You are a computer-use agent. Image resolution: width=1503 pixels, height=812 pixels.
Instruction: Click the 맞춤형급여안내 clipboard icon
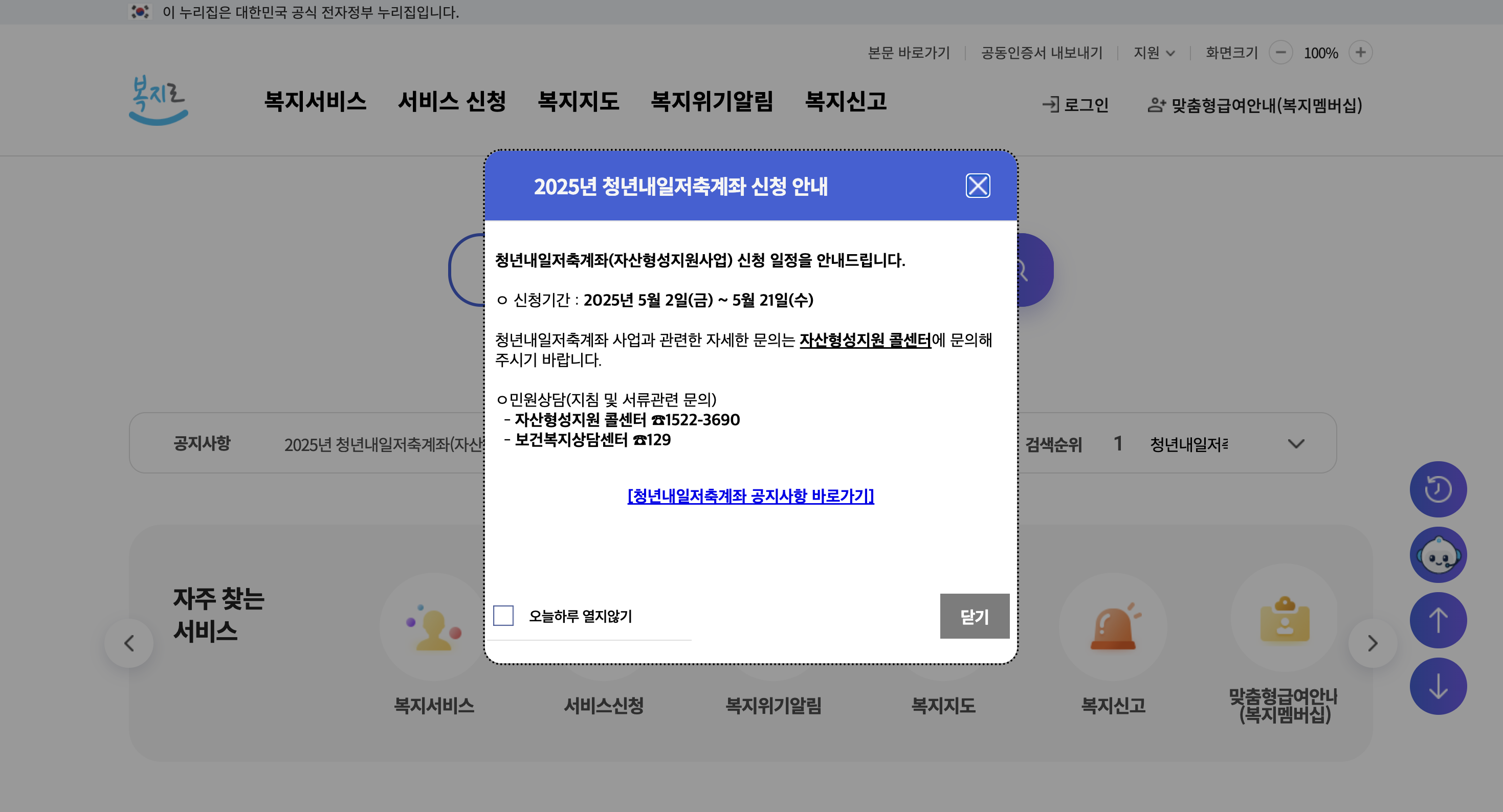pos(1284,618)
